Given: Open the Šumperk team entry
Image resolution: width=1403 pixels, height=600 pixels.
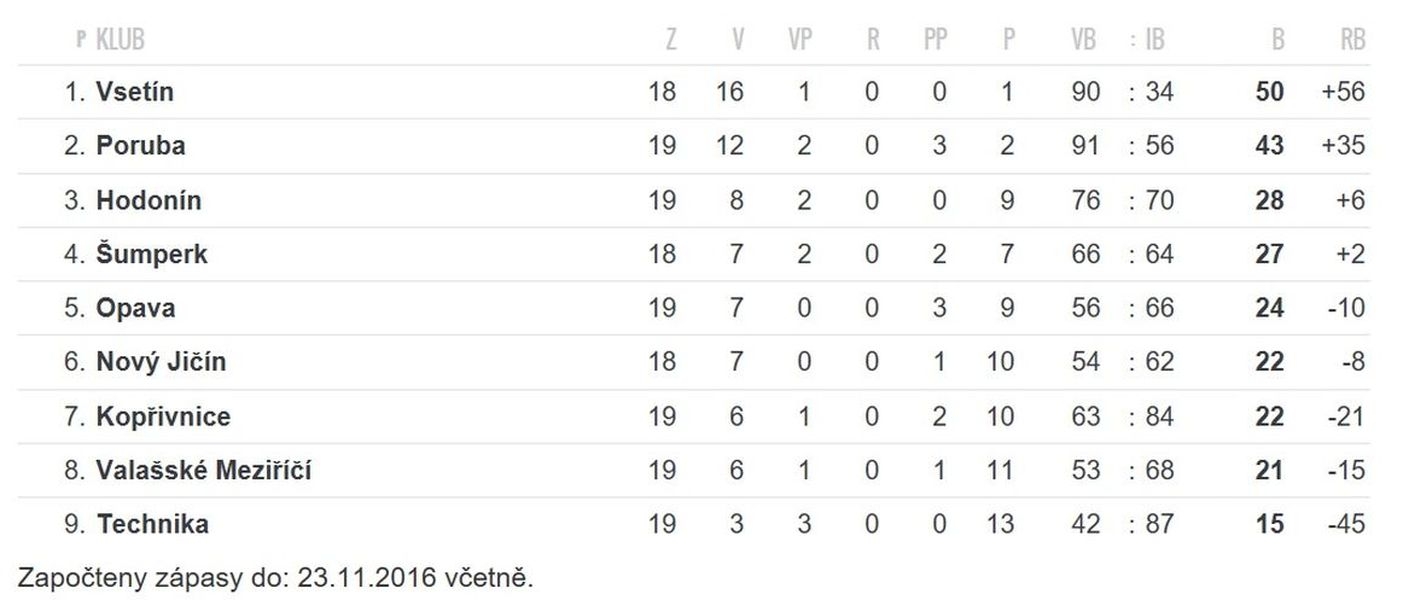Looking at the screenshot, I should point(152,254).
